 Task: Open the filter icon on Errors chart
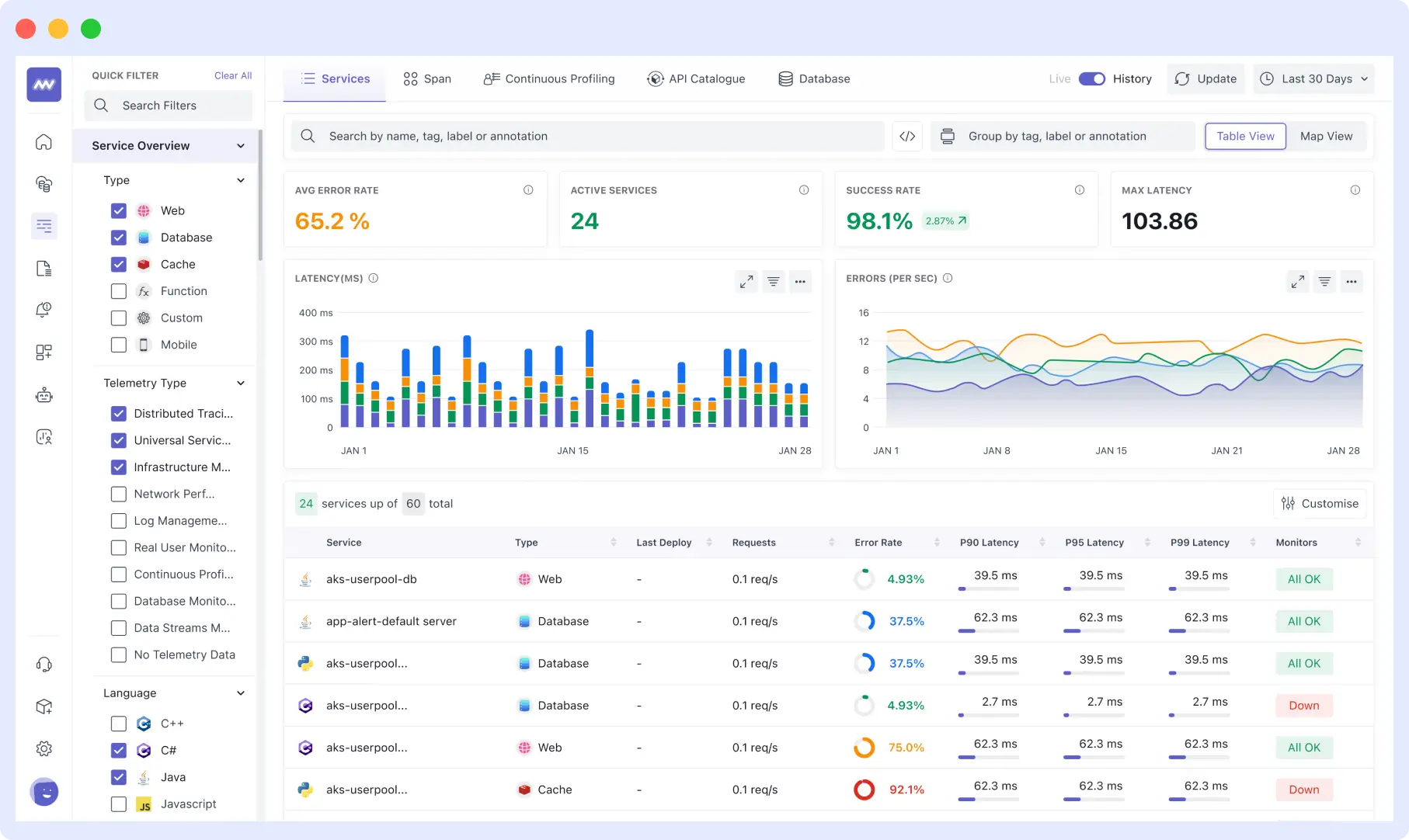(x=1324, y=282)
